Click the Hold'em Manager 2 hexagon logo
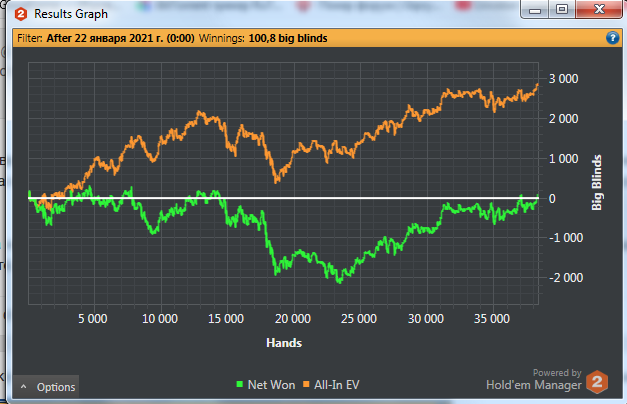 click(597, 382)
